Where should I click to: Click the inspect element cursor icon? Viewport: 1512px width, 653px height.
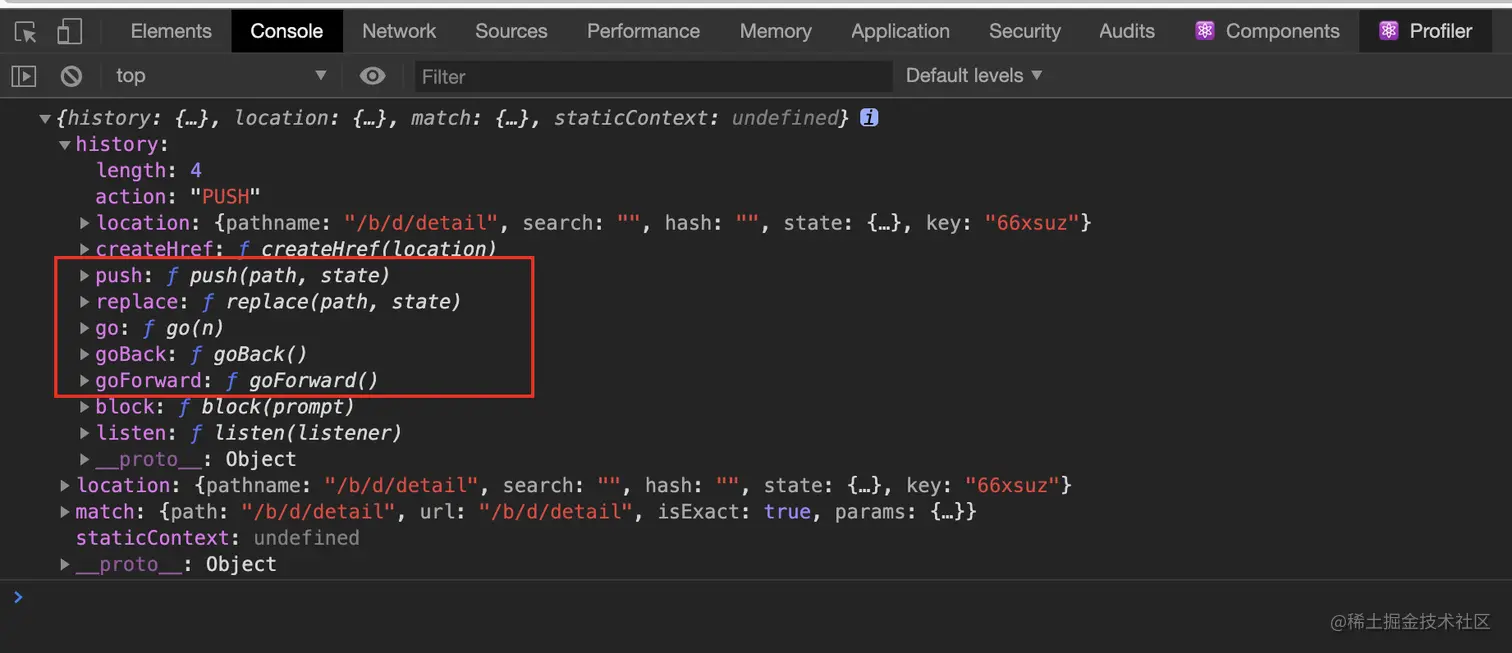click(x=26, y=32)
